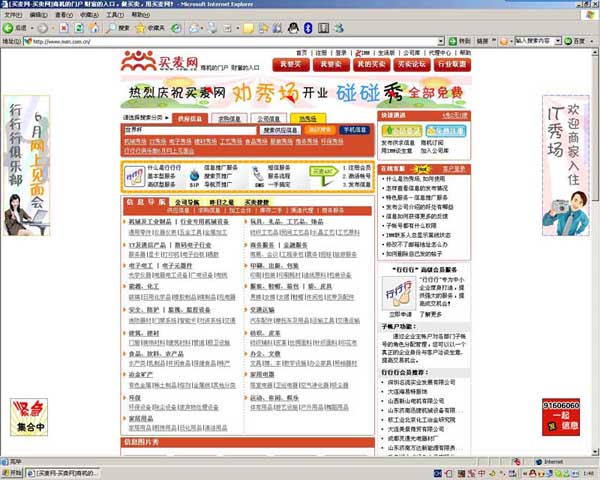The width and height of the screenshot is (600, 480).
Task: Click the Windows Start button
Action: 12,473
